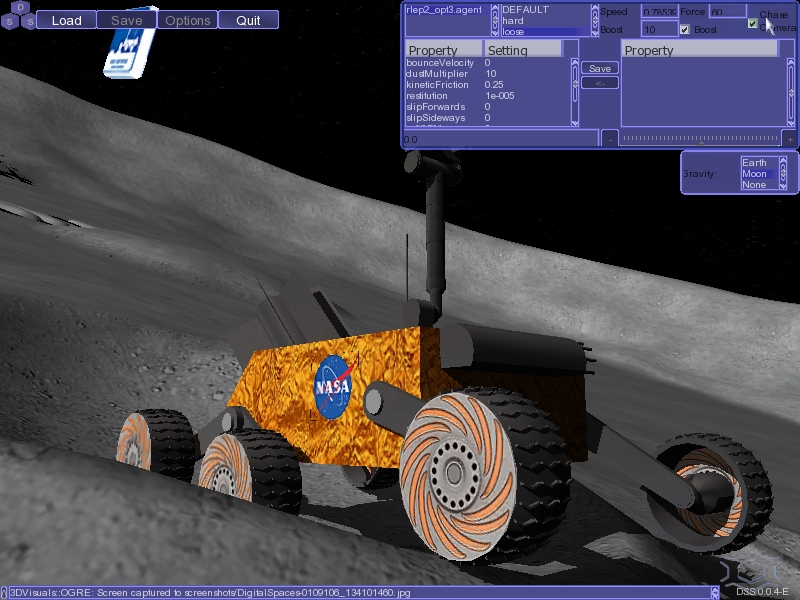
Task: Select Earth gravity
Action: coord(759,163)
